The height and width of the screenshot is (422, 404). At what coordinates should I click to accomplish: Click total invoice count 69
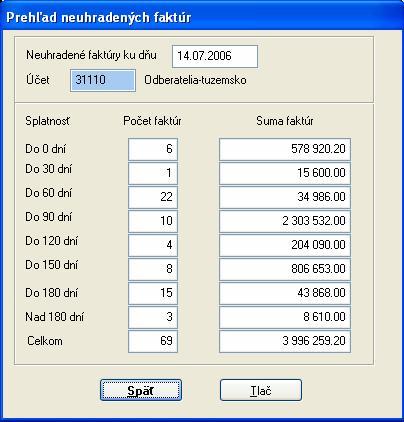(x=153, y=341)
